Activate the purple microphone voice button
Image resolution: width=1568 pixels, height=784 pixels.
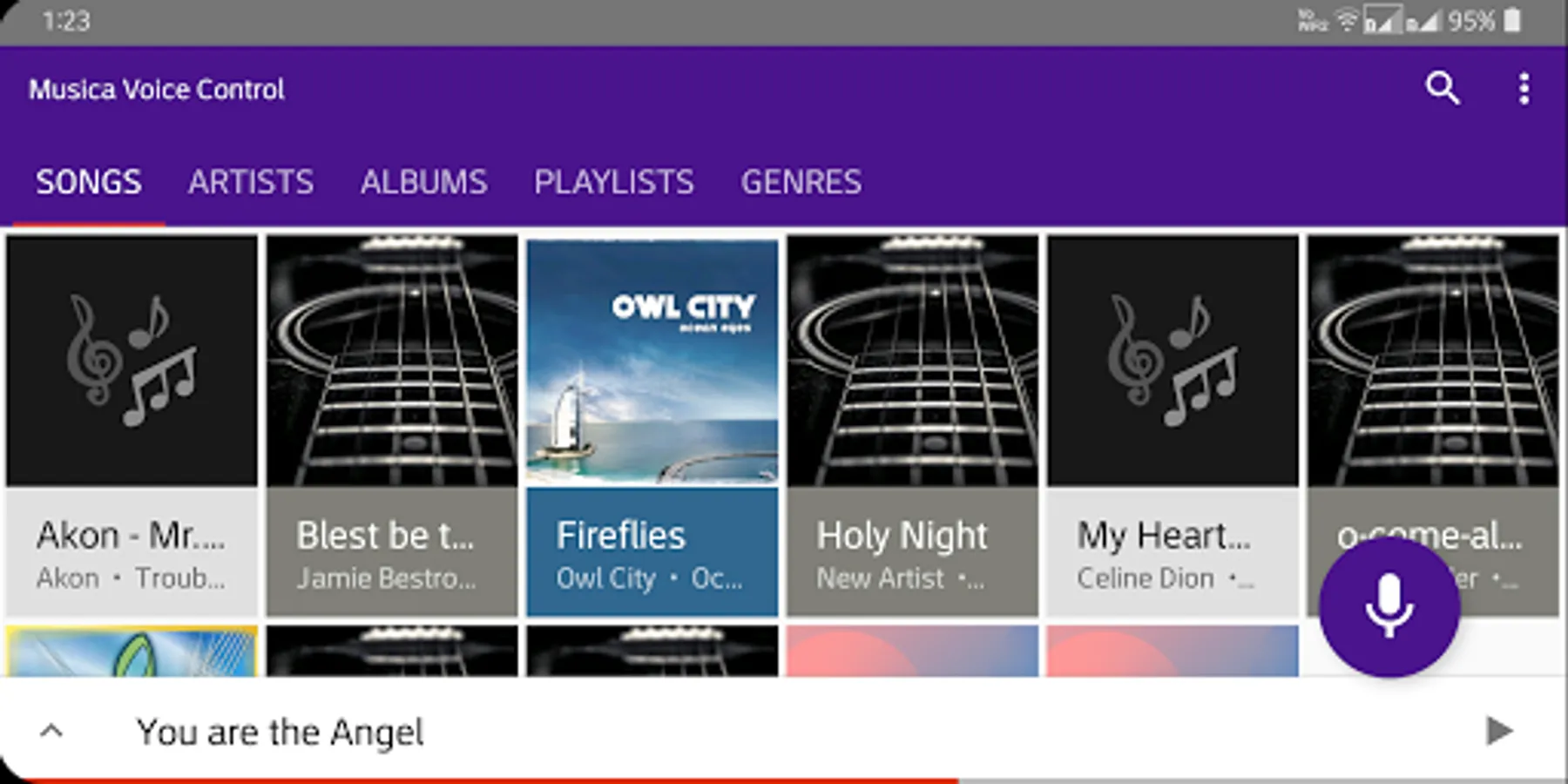click(1389, 607)
